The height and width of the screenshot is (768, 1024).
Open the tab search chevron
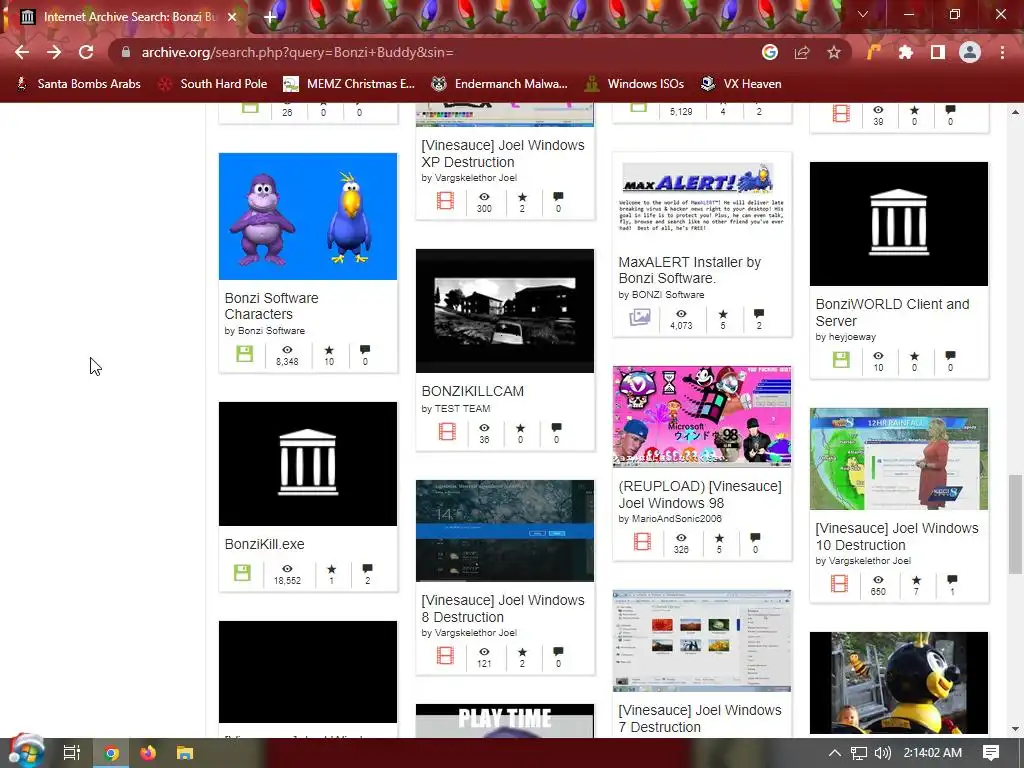click(863, 14)
